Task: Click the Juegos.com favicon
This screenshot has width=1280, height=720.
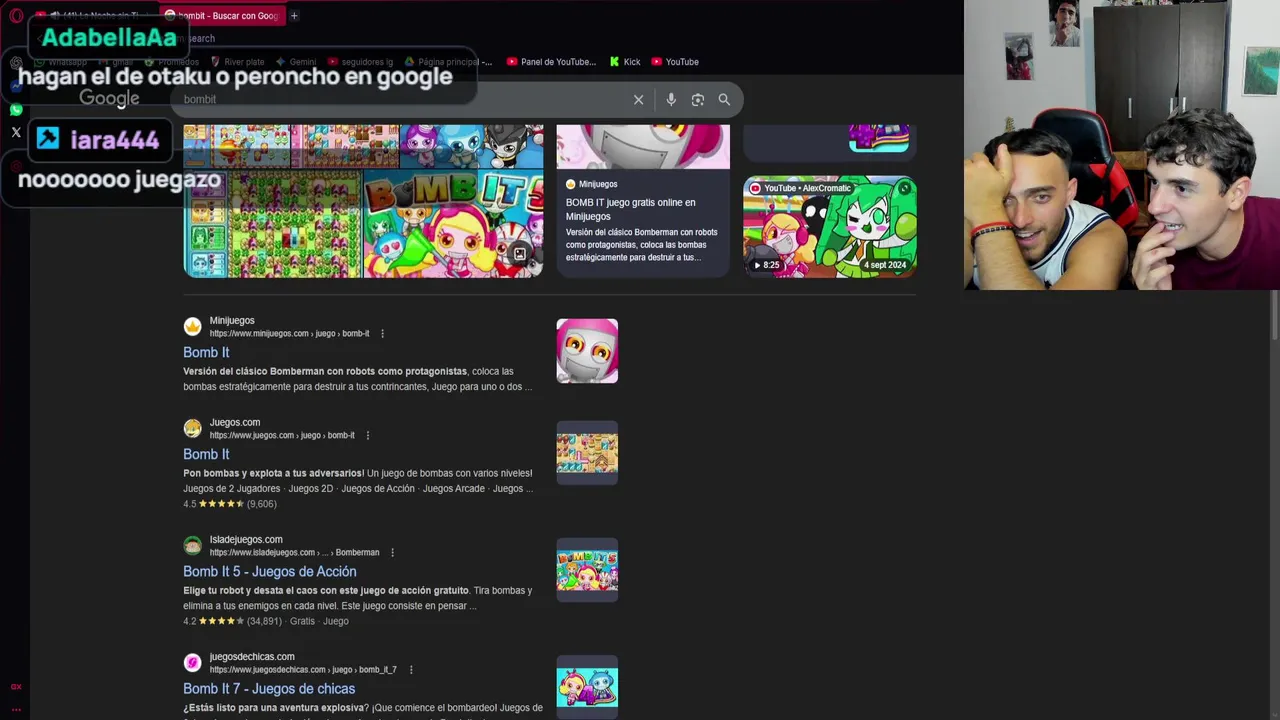Action: 192,429
